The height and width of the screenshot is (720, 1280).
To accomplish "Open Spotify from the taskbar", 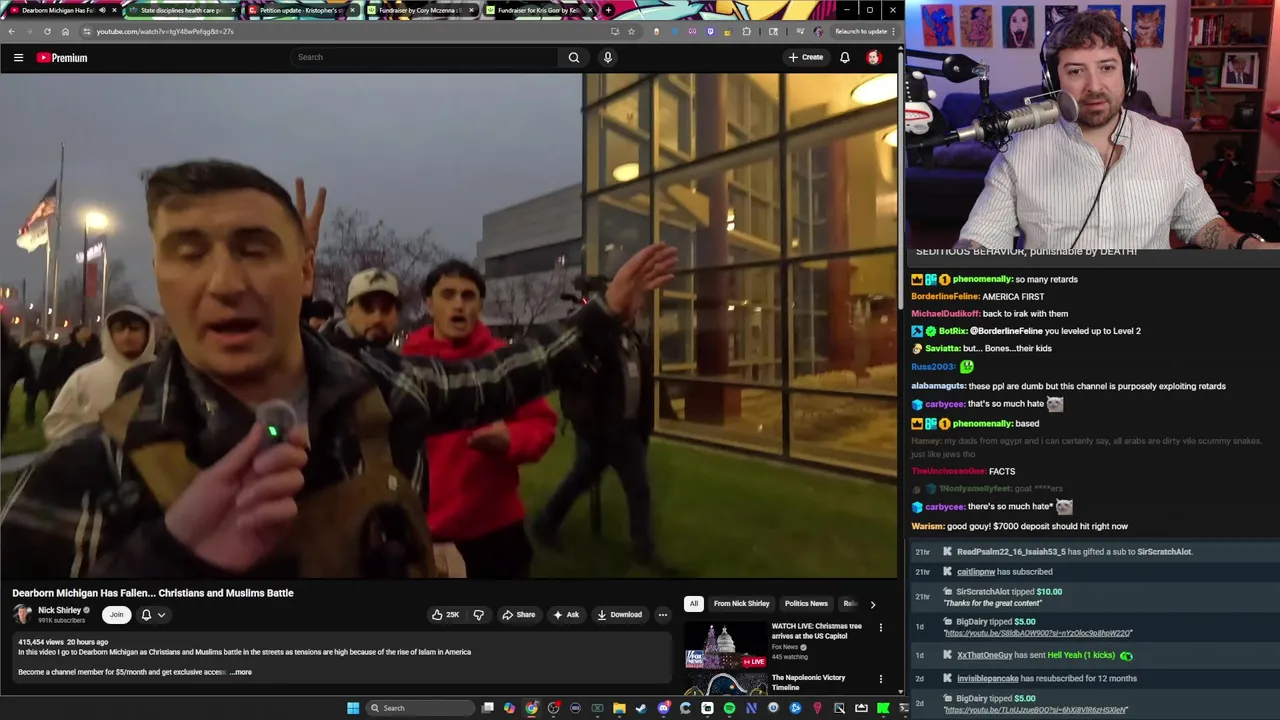I will pos(729,708).
